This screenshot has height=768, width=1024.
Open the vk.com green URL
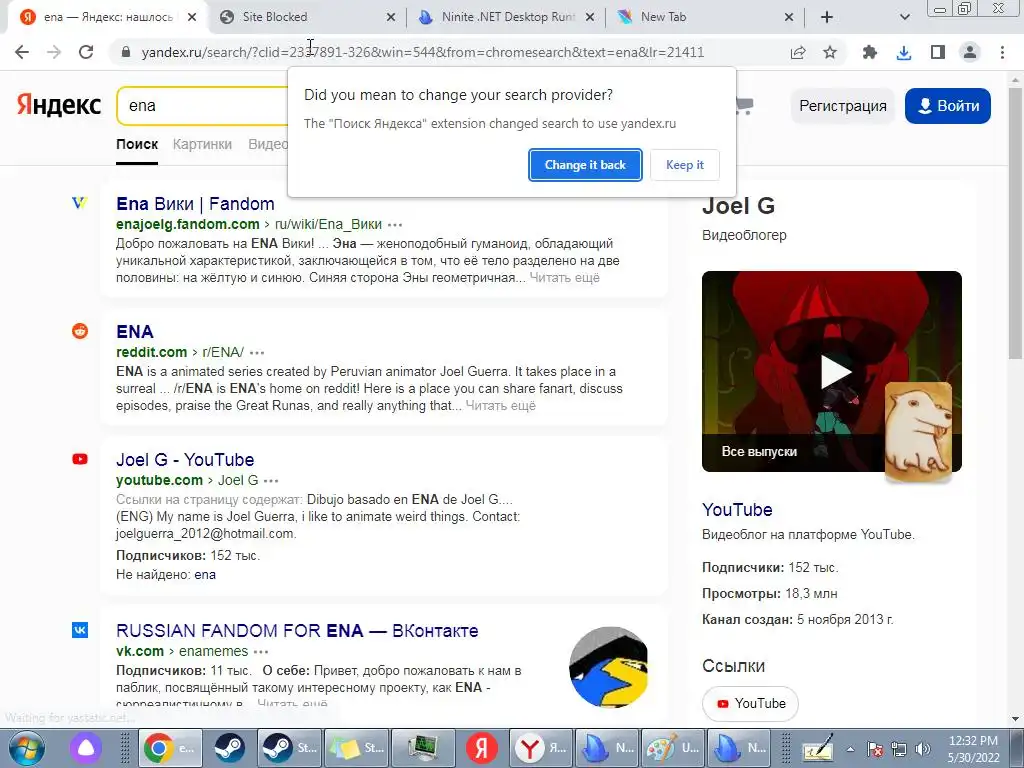point(140,651)
